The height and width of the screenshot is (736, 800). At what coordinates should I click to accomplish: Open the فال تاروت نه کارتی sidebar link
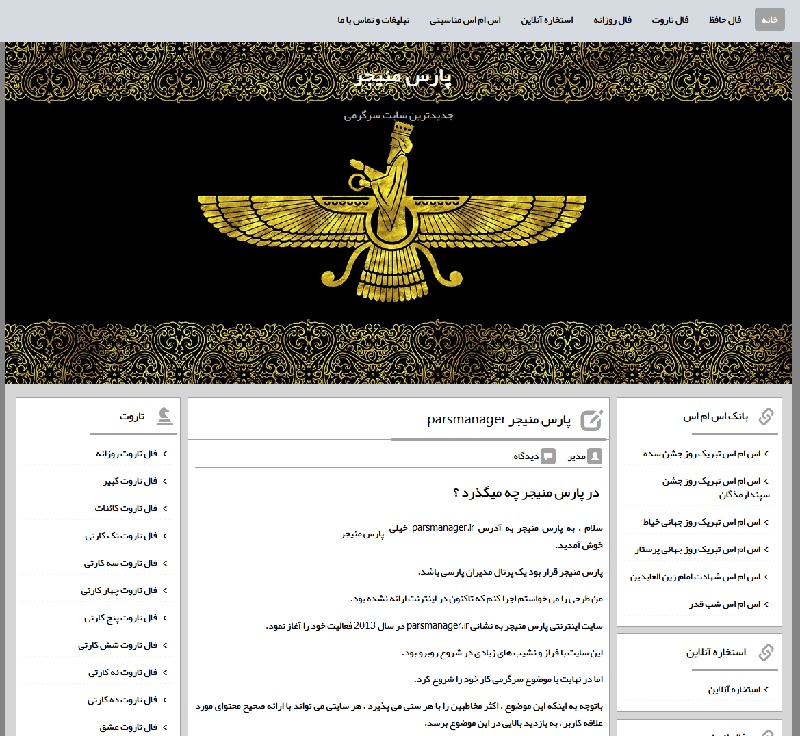click(122, 672)
